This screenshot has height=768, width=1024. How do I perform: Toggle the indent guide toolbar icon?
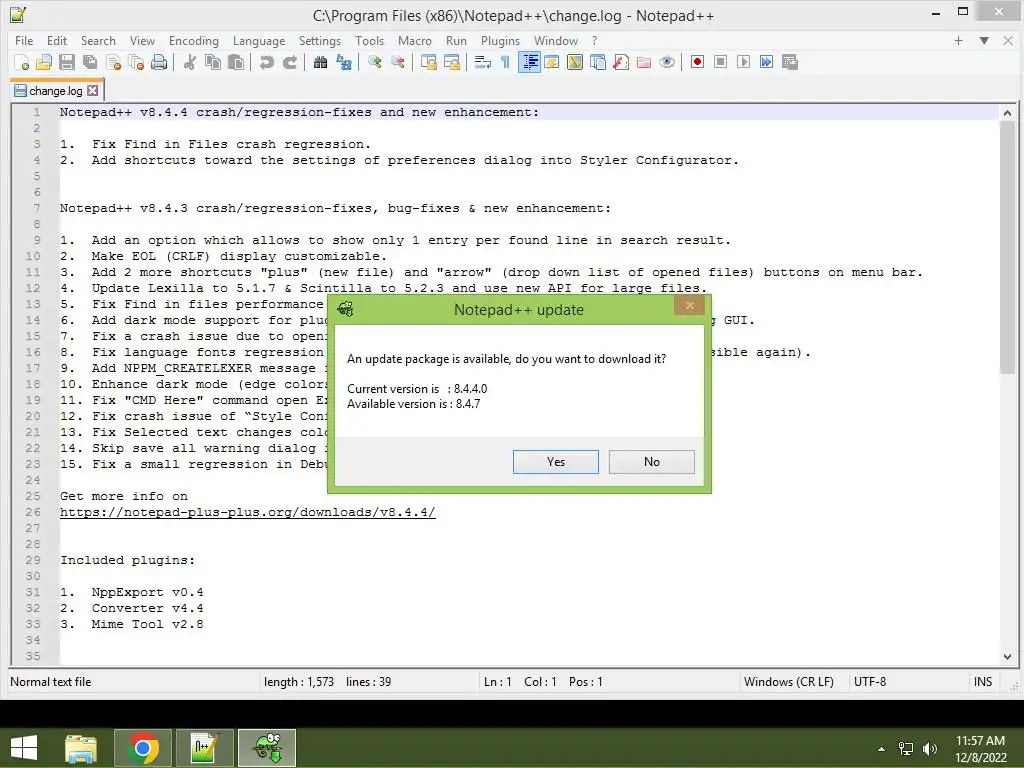coord(530,62)
